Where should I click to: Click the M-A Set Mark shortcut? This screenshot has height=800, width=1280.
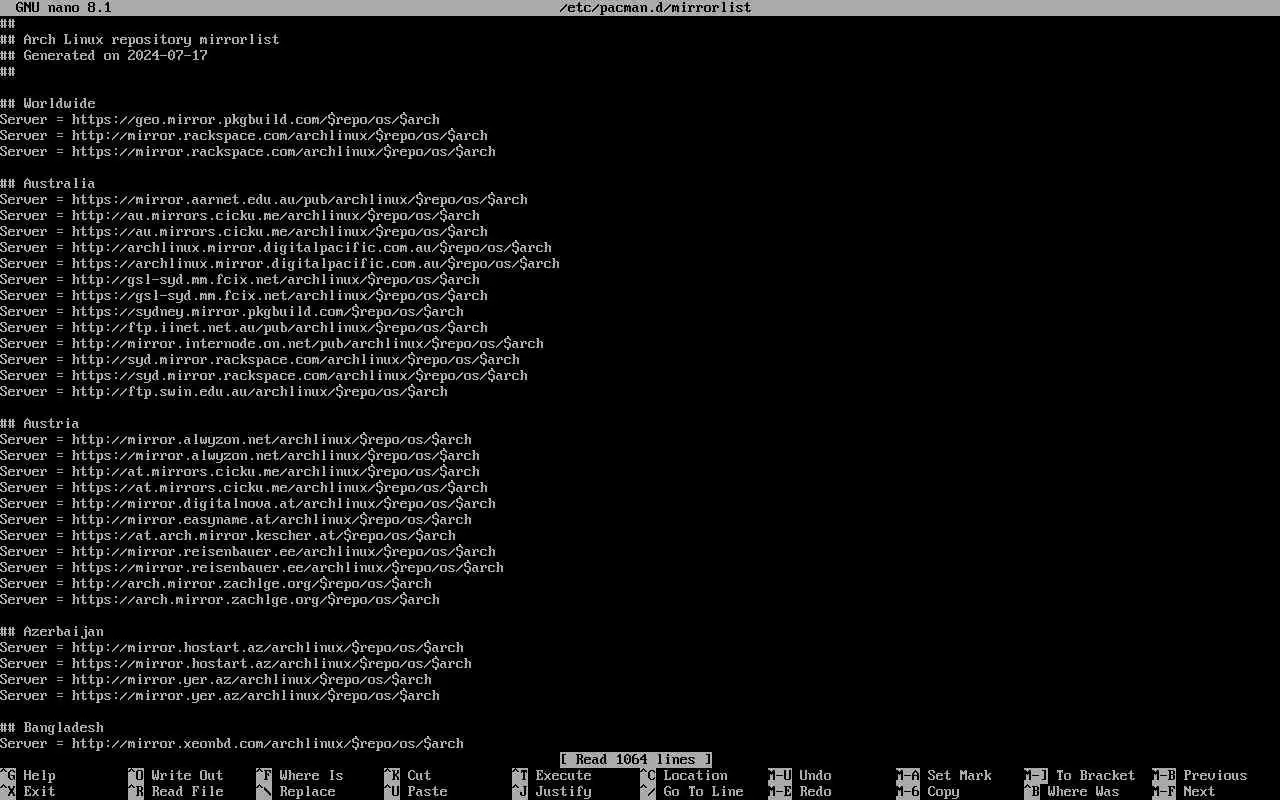(944, 775)
